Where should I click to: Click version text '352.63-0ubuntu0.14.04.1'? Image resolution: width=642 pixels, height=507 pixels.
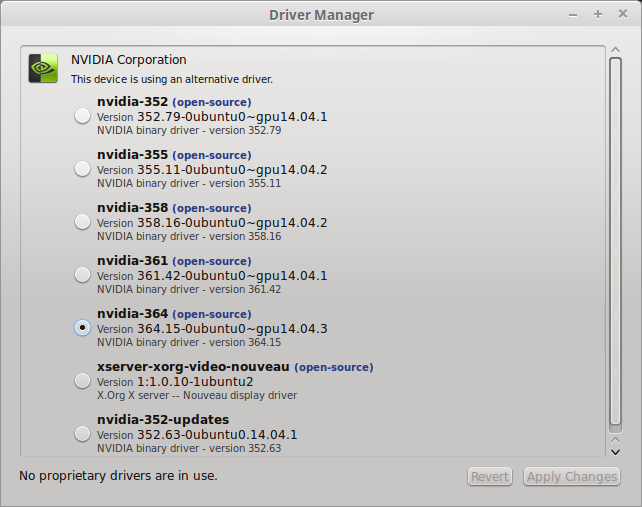tap(217, 435)
